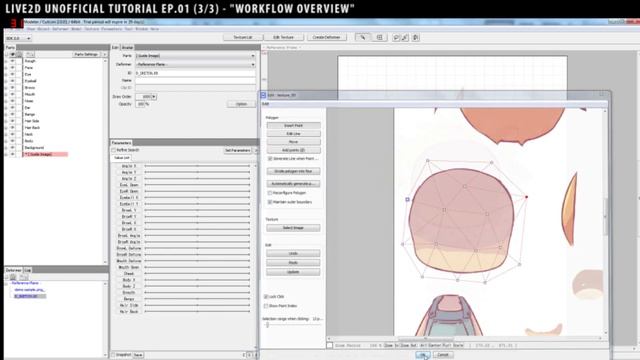Click the Set Parameters button
The height and width of the screenshot is (360, 640).
[238, 151]
